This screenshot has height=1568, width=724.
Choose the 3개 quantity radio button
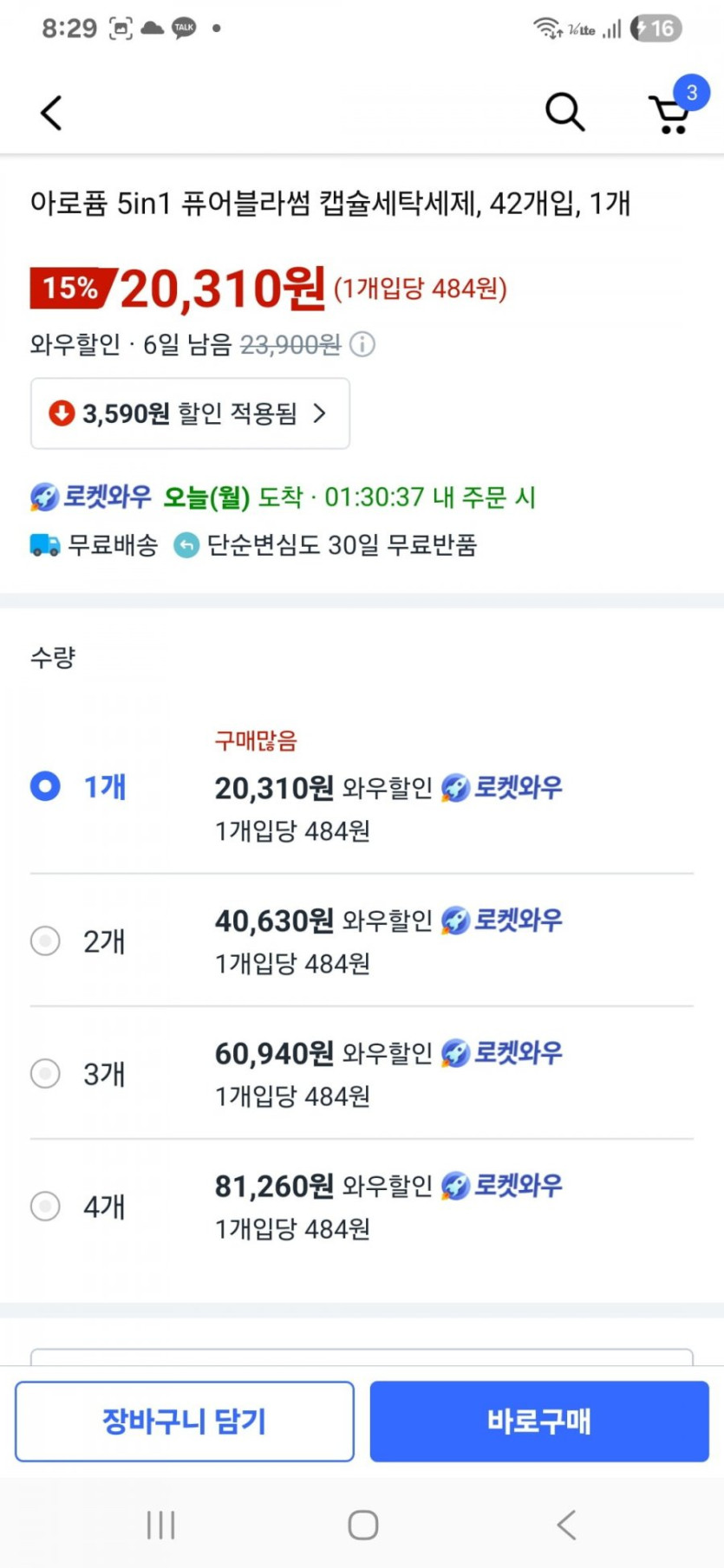tap(46, 1073)
